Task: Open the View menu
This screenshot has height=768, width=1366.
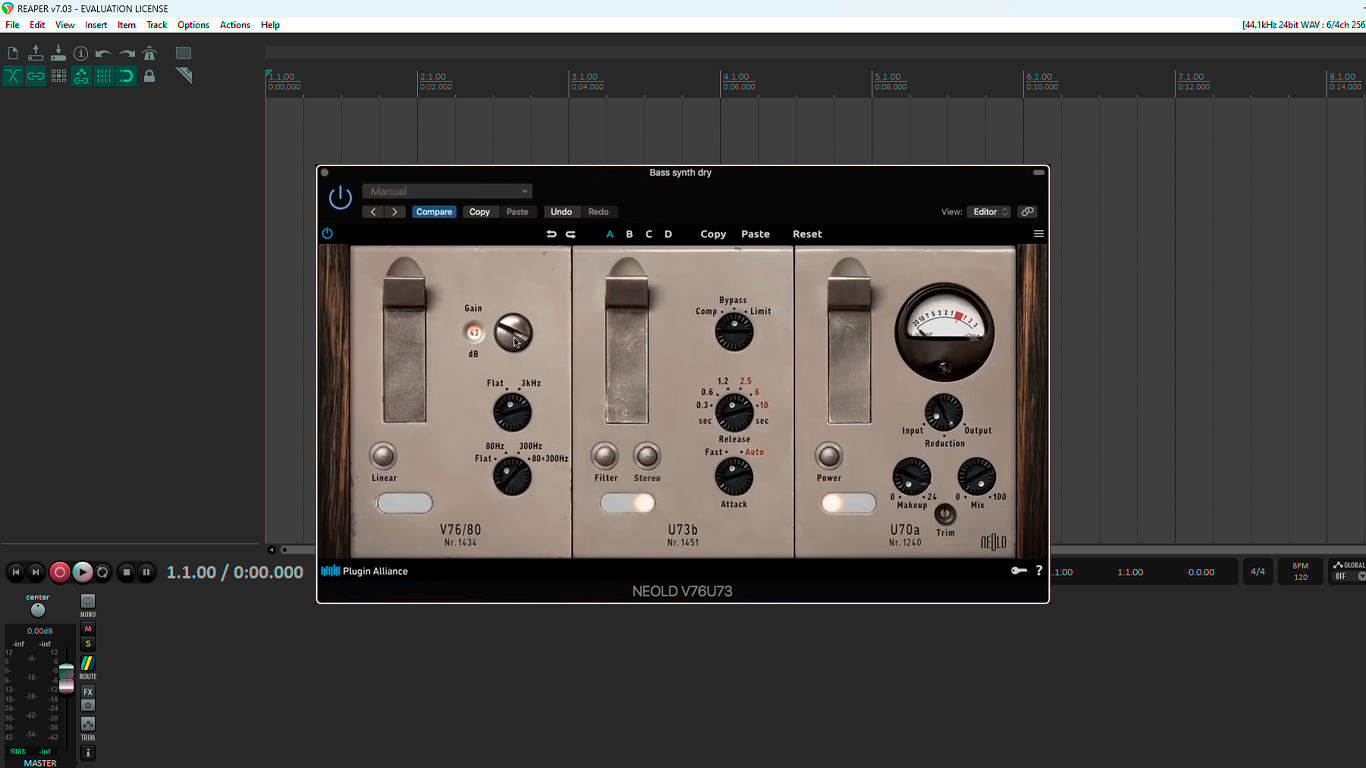Action: 65,25
